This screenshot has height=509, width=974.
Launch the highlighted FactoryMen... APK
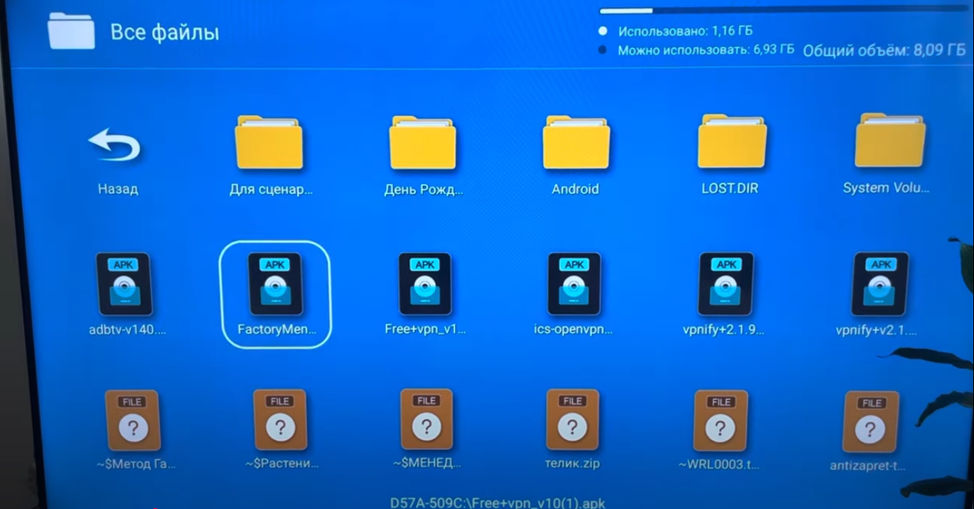pos(274,284)
